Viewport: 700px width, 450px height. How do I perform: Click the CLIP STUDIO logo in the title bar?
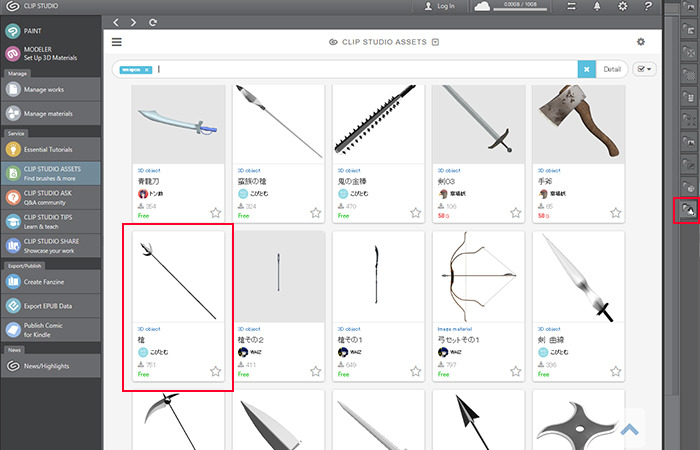pos(13,6)
